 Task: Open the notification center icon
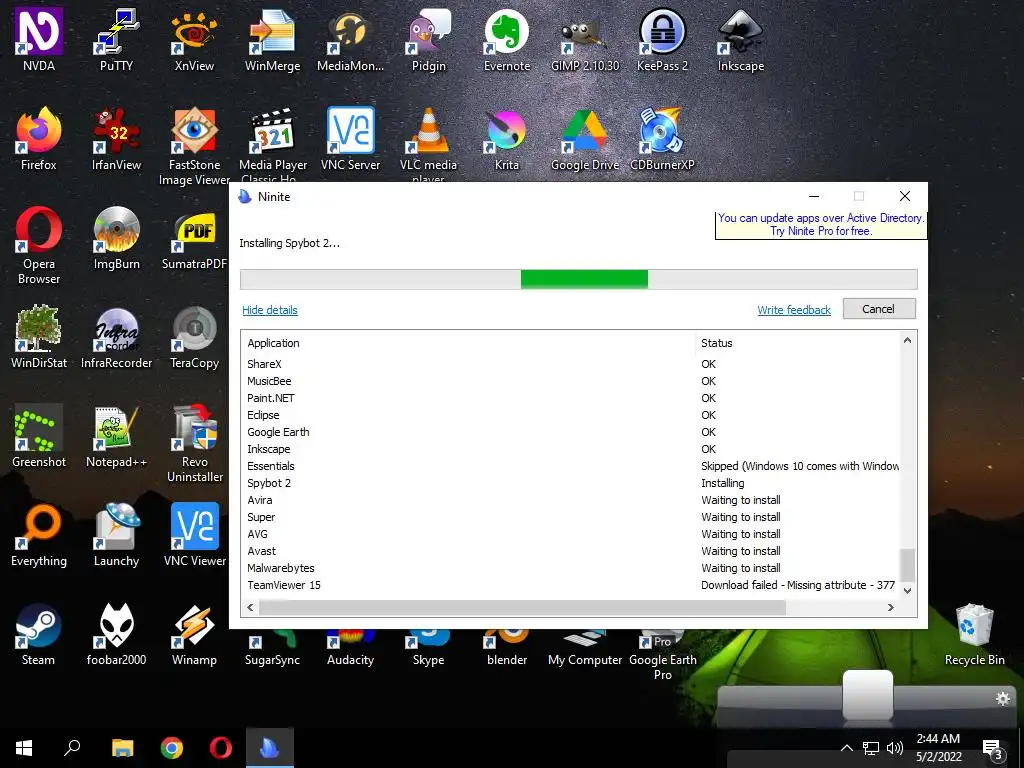tap(993, 748)
